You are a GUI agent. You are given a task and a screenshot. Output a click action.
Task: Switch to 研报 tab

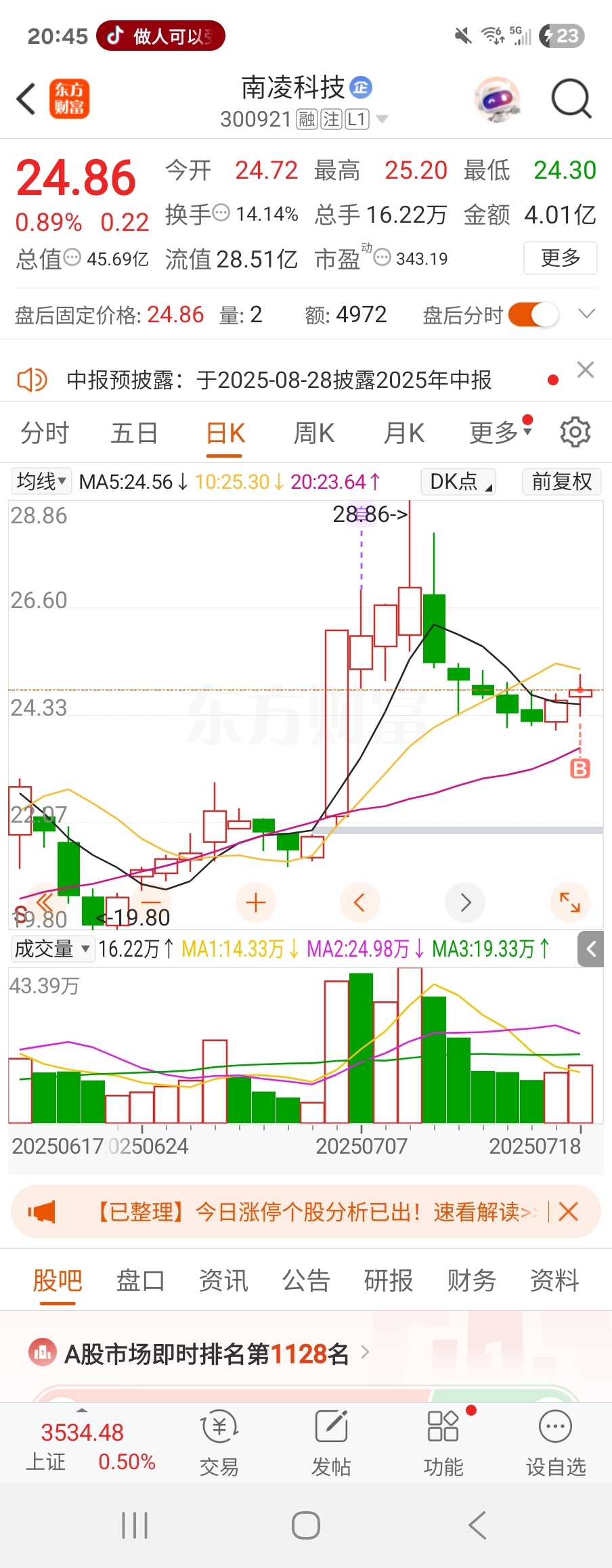coord(389,1280)
